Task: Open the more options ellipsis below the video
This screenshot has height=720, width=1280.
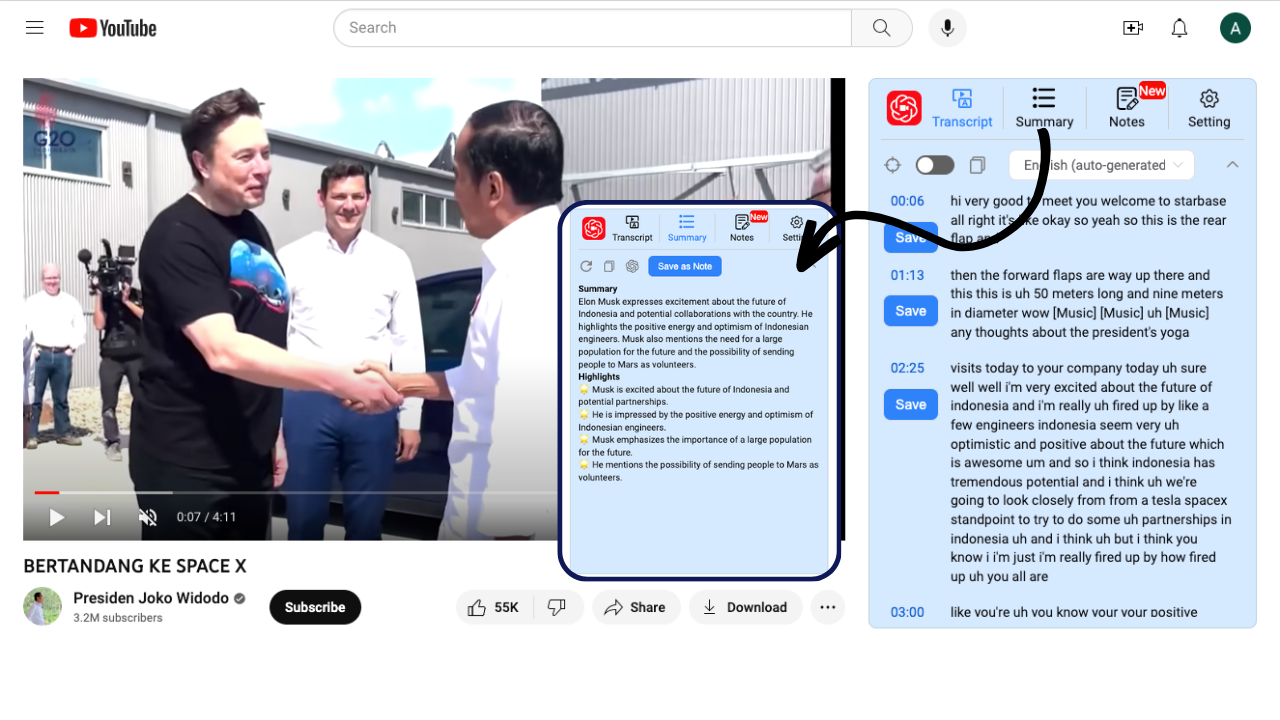Action: (x=827, y=606)
